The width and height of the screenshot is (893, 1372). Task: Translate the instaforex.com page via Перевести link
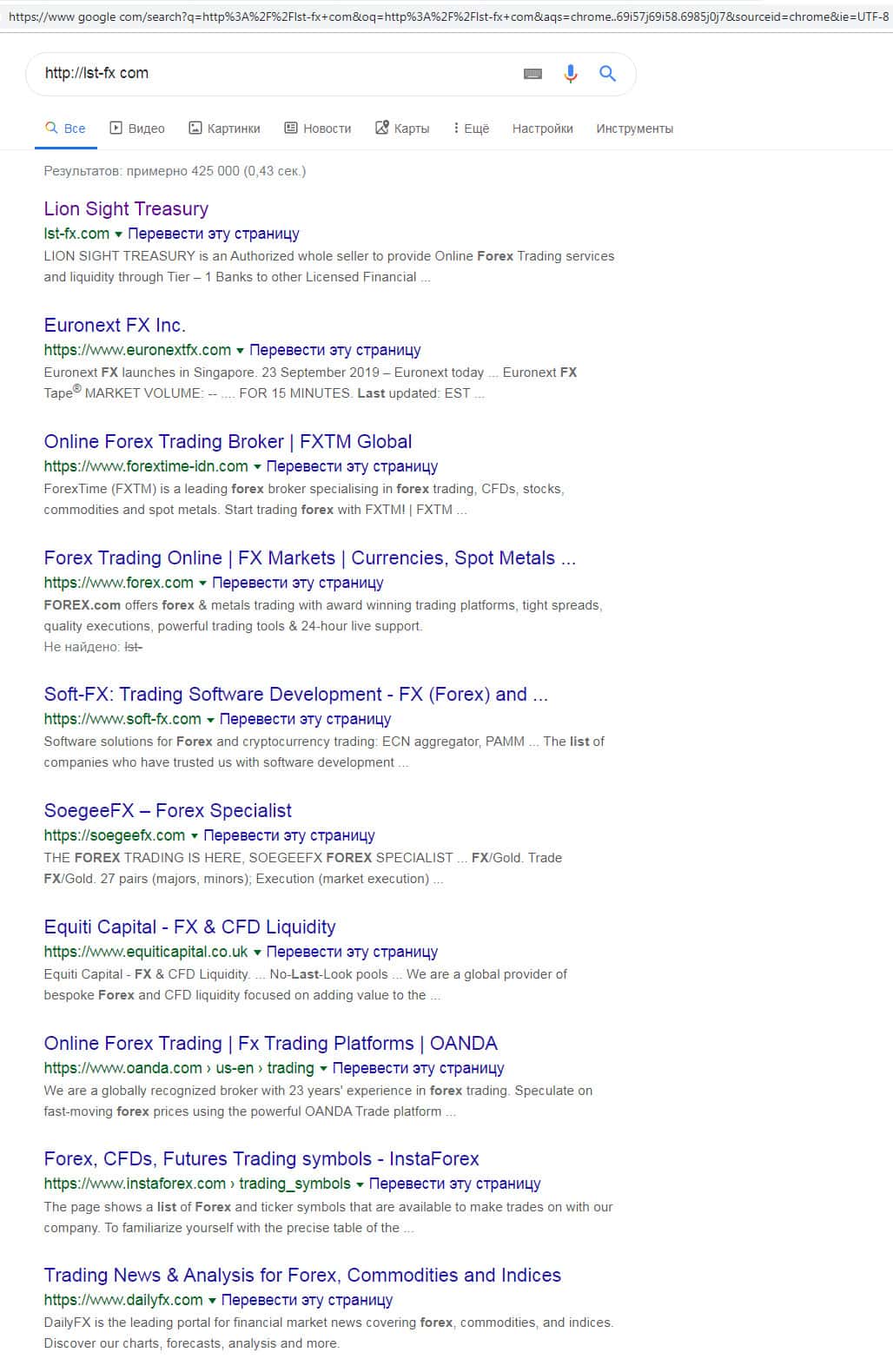point(455,1184)
